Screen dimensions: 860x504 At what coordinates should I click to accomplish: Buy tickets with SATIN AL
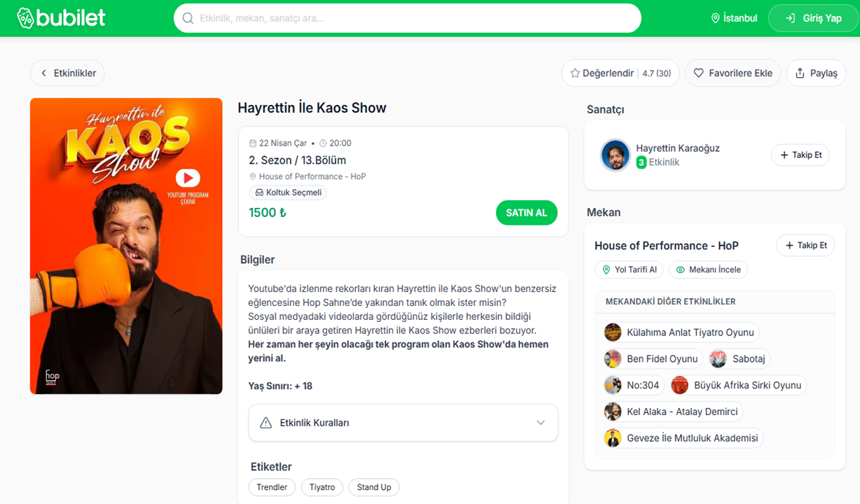tap(527, 213)
